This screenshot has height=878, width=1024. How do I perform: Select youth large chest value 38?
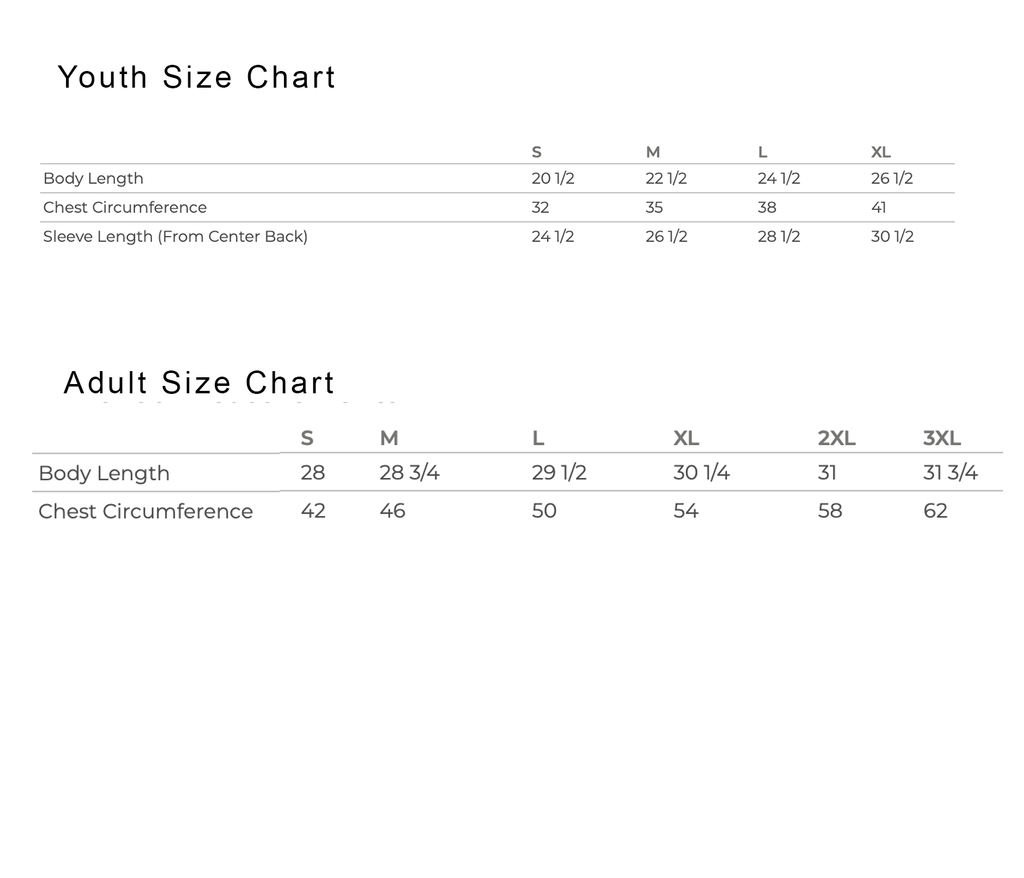767,207
